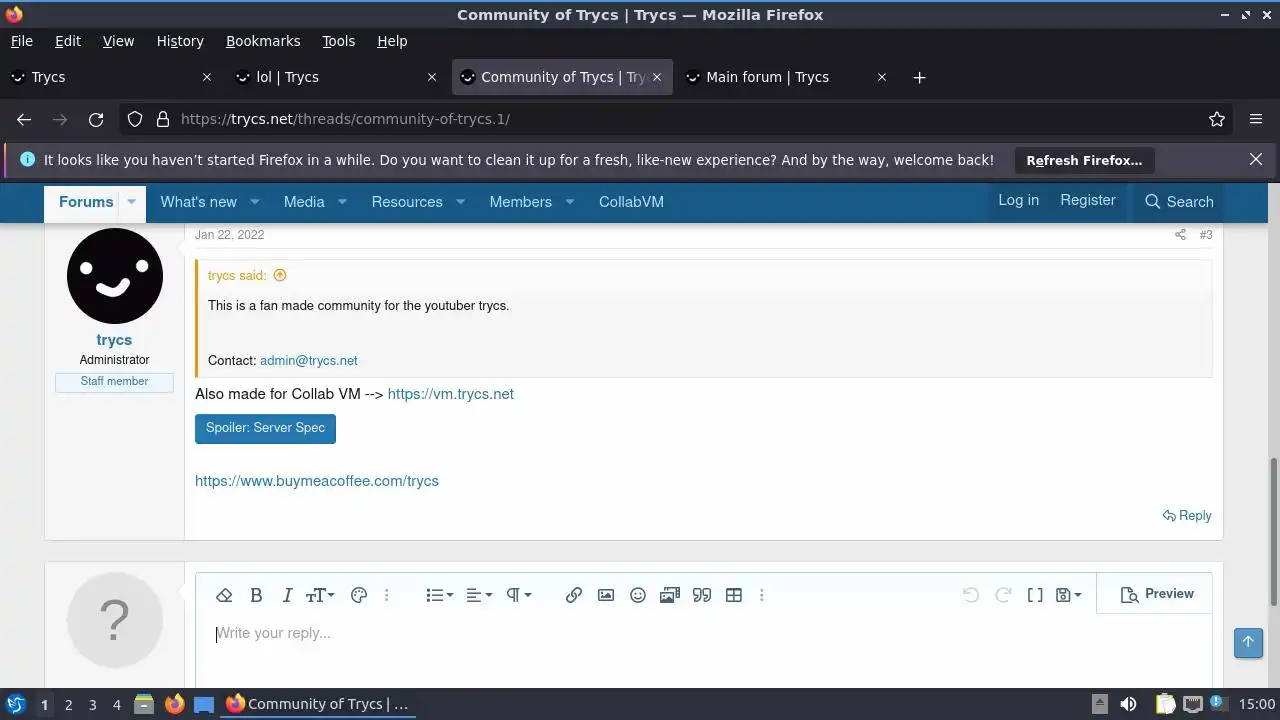Screen dimensions: 1280x720
Task: Click the Write your reply text area
Action: pyautogui.click(x=703, y=650)
